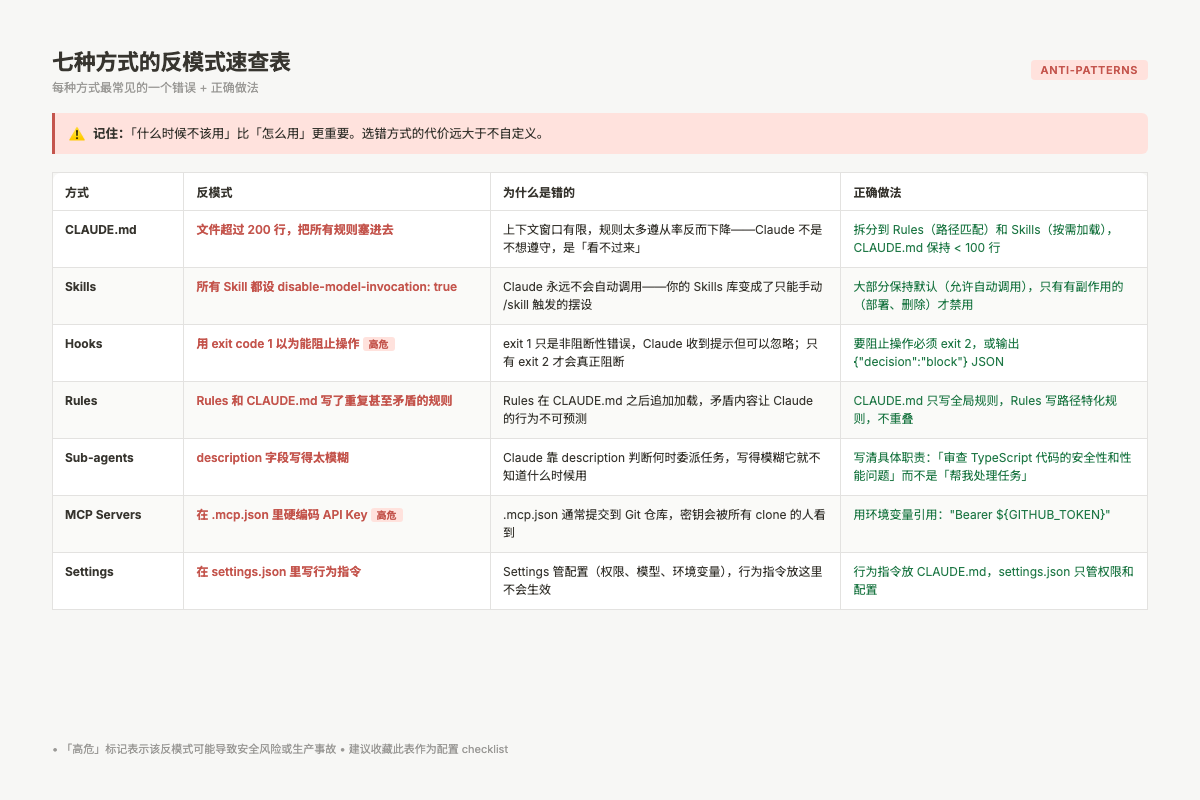
Task: Click the correct practice starting 写清具体职责
Action: click(x=992, y=466)
